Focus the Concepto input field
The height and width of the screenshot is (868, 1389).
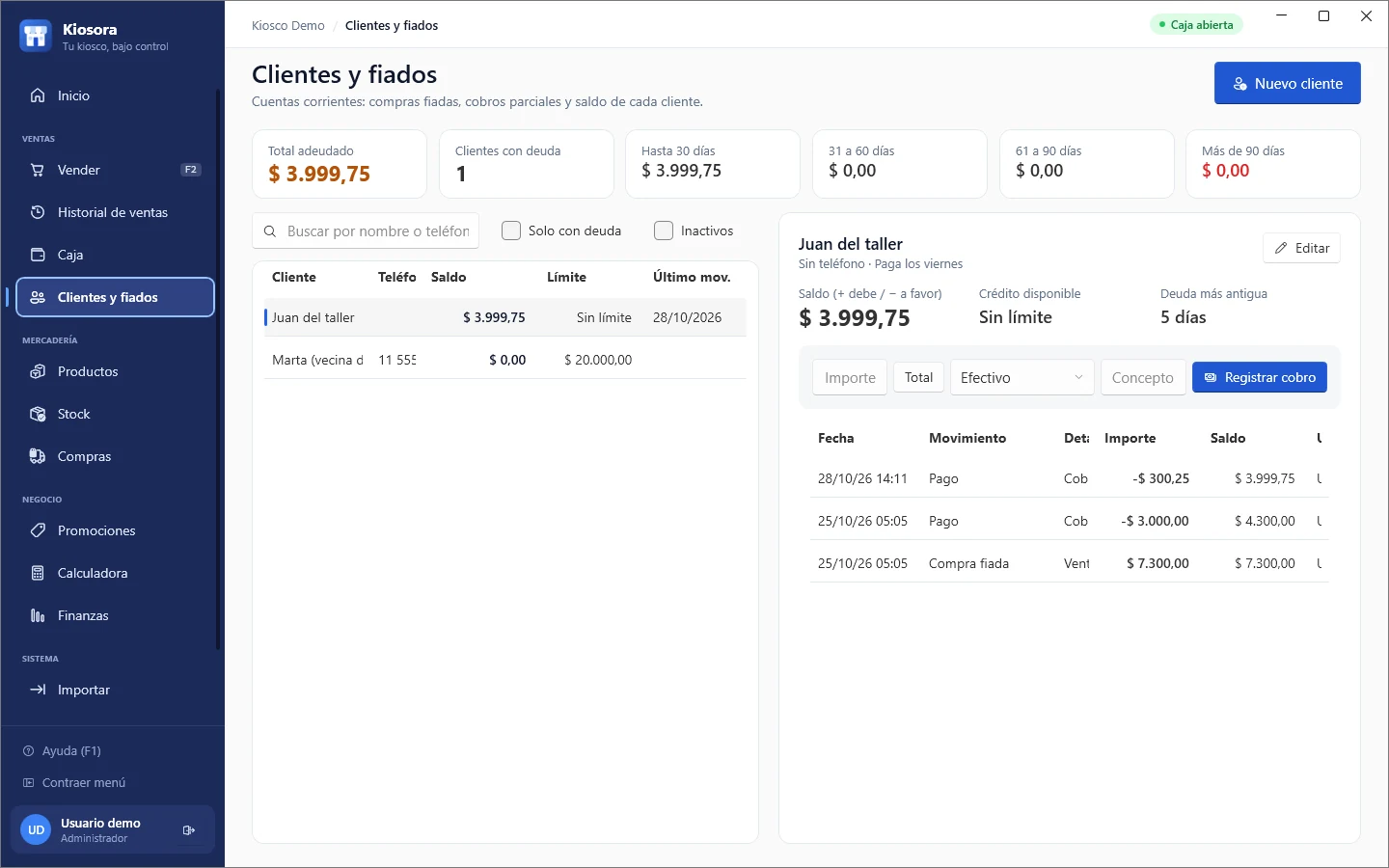pyautogui.click(x=1143, y=378)
